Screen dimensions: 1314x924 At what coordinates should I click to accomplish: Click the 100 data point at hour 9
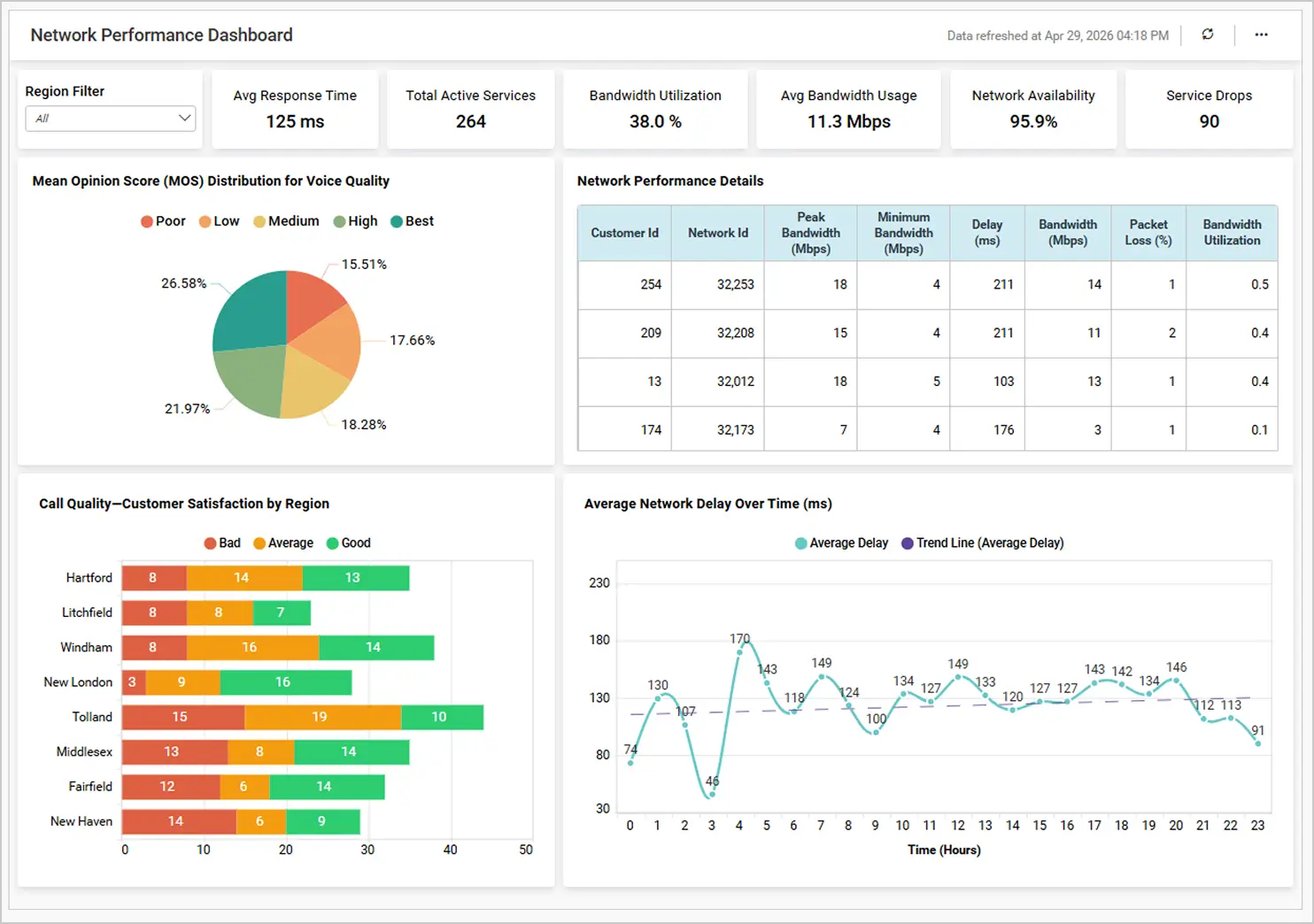876,733
